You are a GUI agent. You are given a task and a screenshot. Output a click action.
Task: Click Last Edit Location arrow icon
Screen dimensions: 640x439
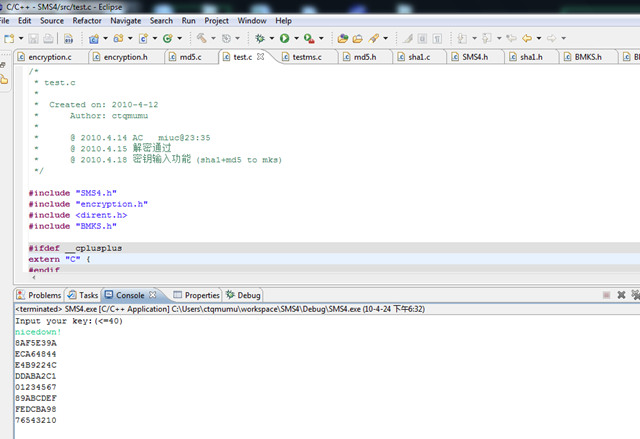[x=511, y=38]
